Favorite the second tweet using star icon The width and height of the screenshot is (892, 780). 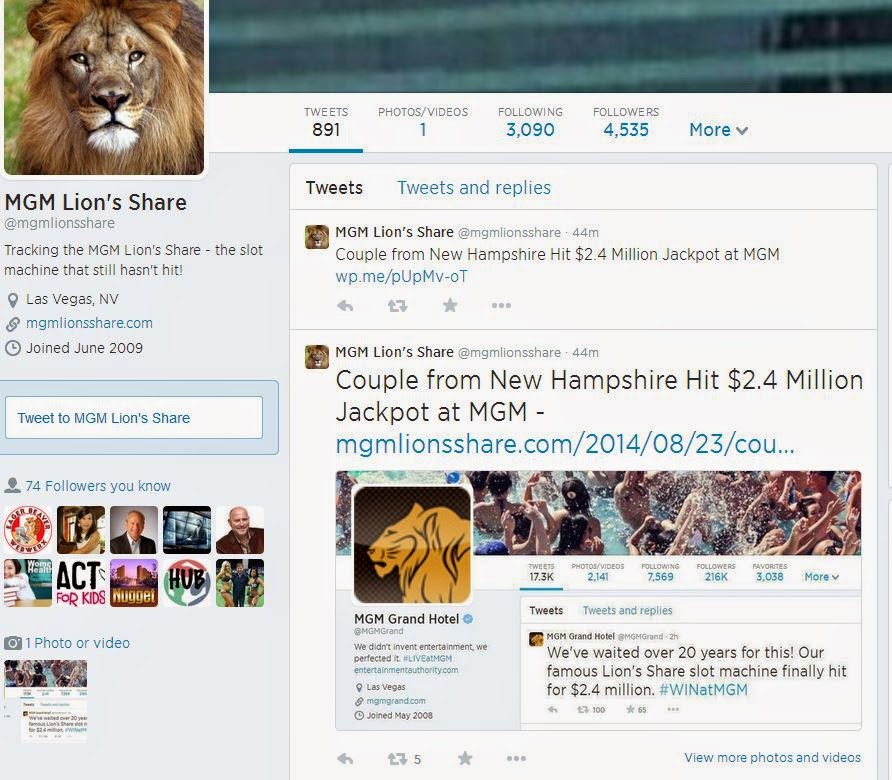(x=465, y=758)
